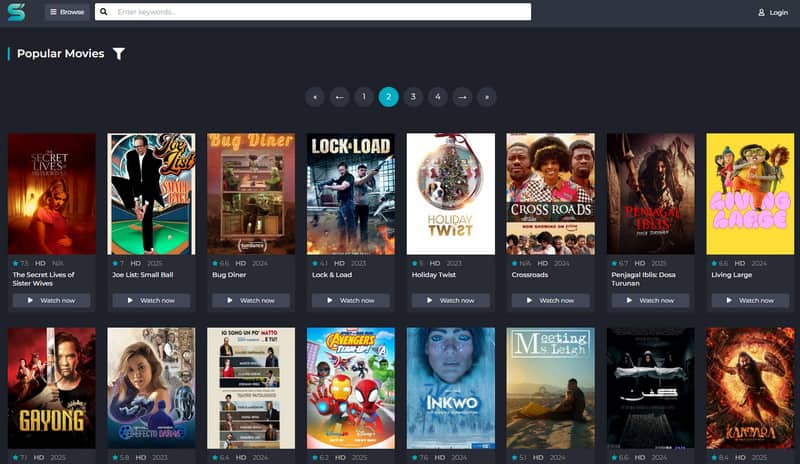Click the title Joe List: Small Ball
This screenshot has height=464, width=800.
click(143, 275)
